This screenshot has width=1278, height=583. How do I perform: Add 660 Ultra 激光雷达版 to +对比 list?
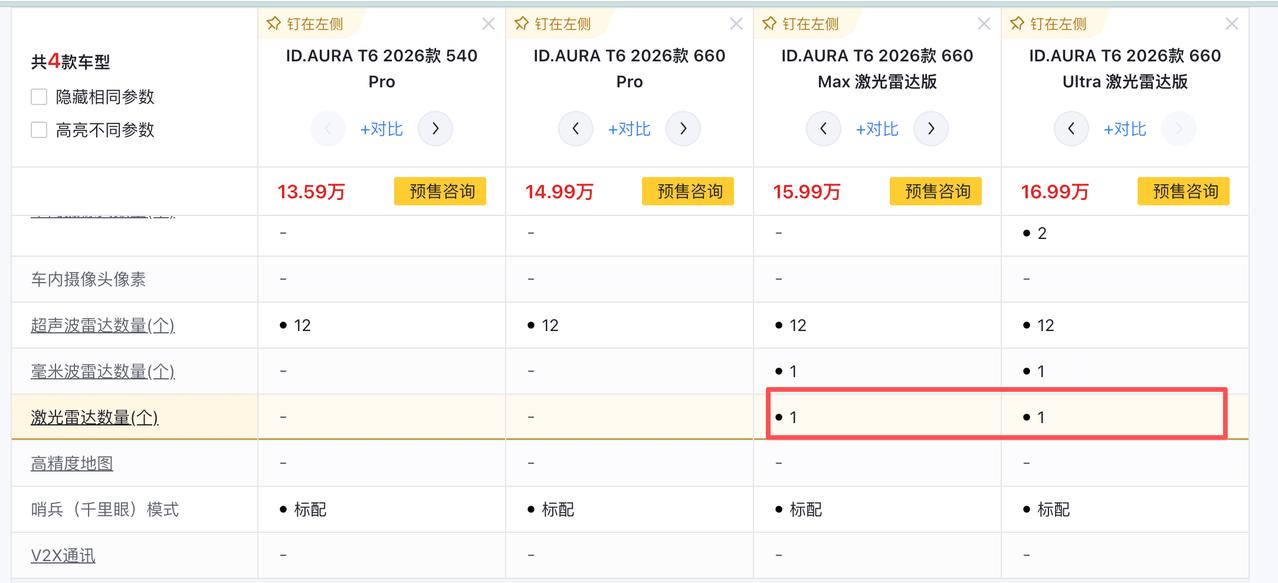point(1125,129)
